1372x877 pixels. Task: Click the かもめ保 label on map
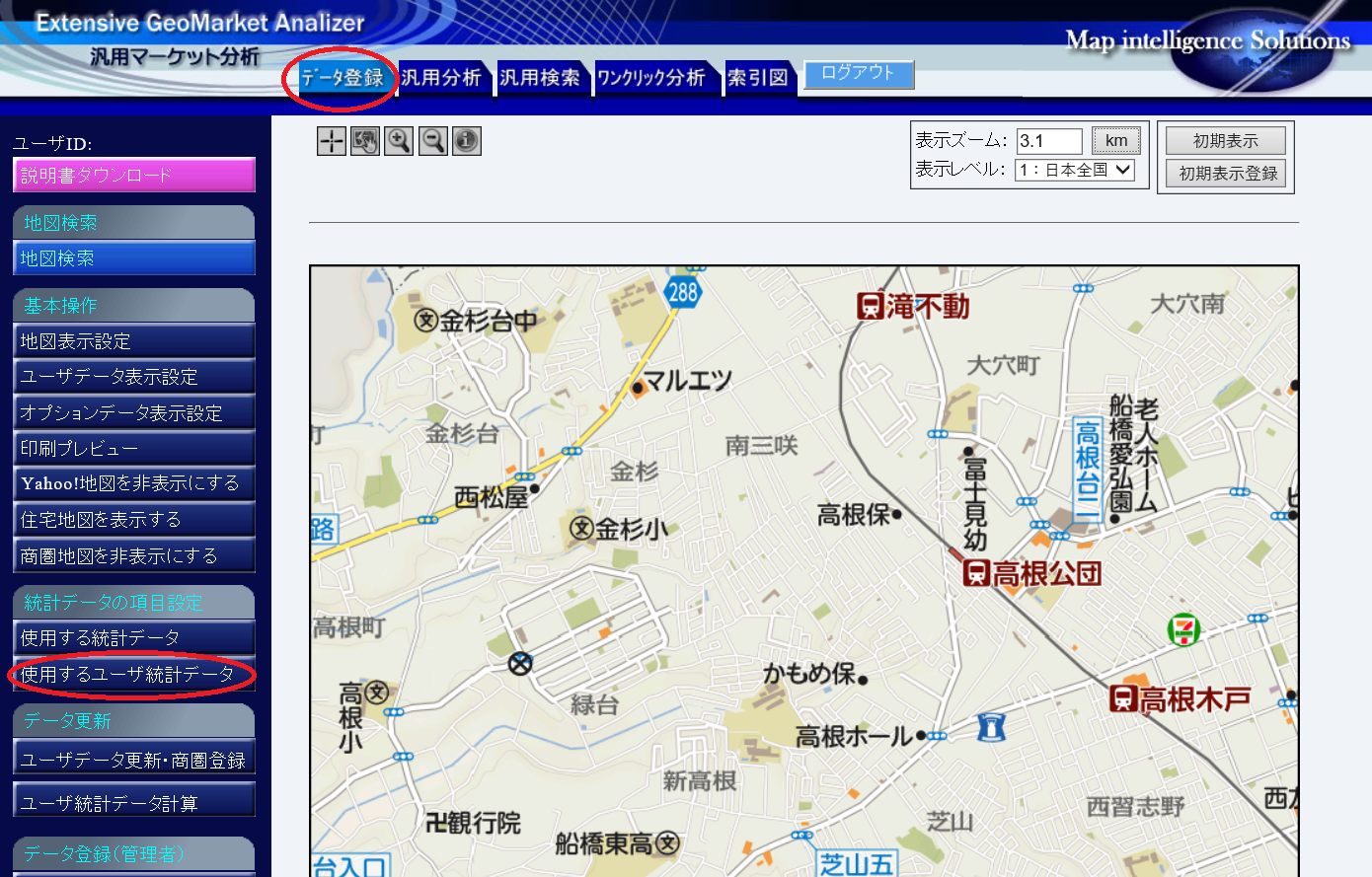click(x=809, y=674)
